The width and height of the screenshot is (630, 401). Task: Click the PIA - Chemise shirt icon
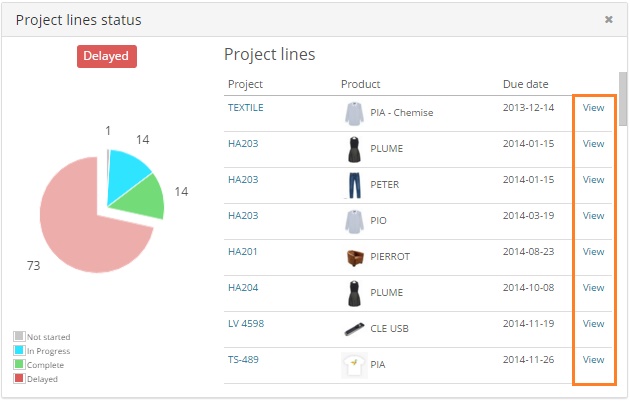[353, 113]
